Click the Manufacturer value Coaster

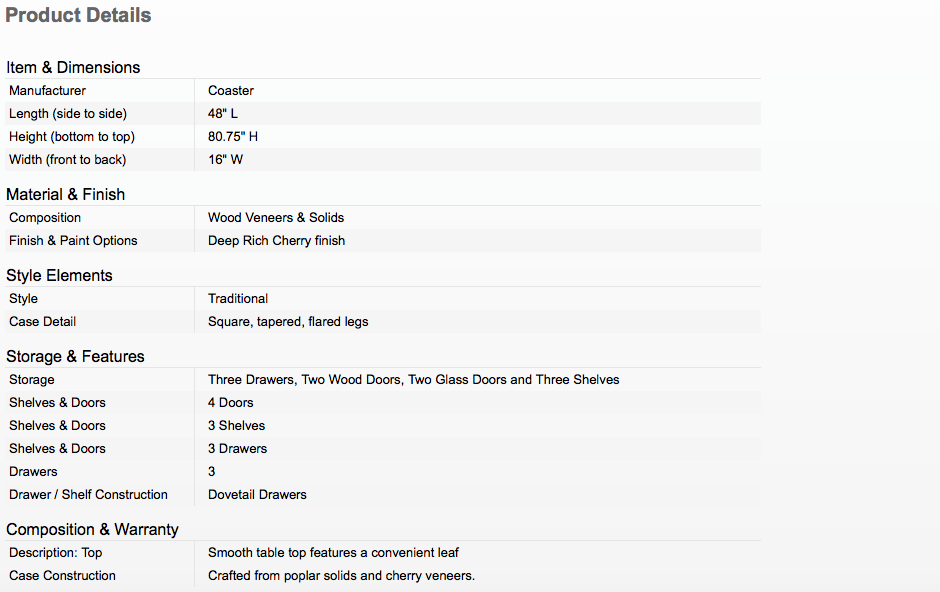pyautogui.click(x=231, y=90)
